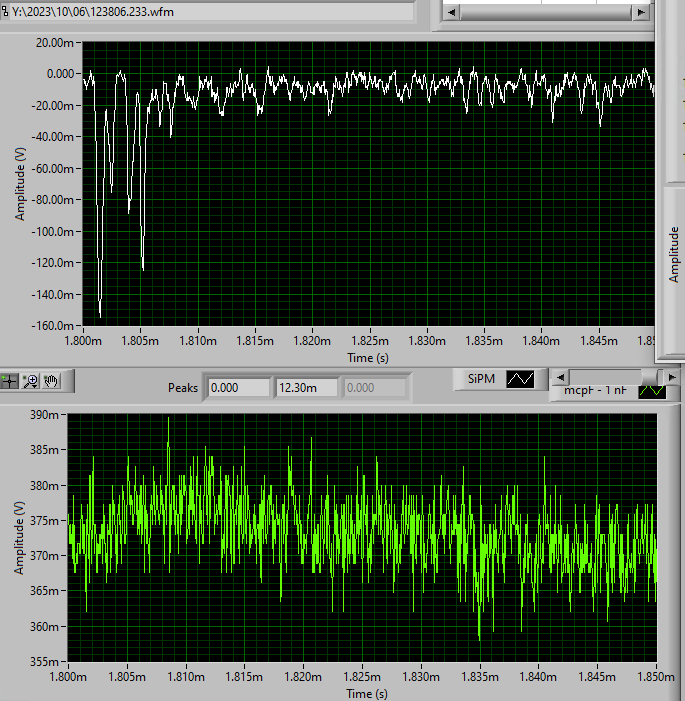The image size is (685, 701).
Task: Click 1.800m X-axis start on green graph
Action: click(x=68, y=677)
